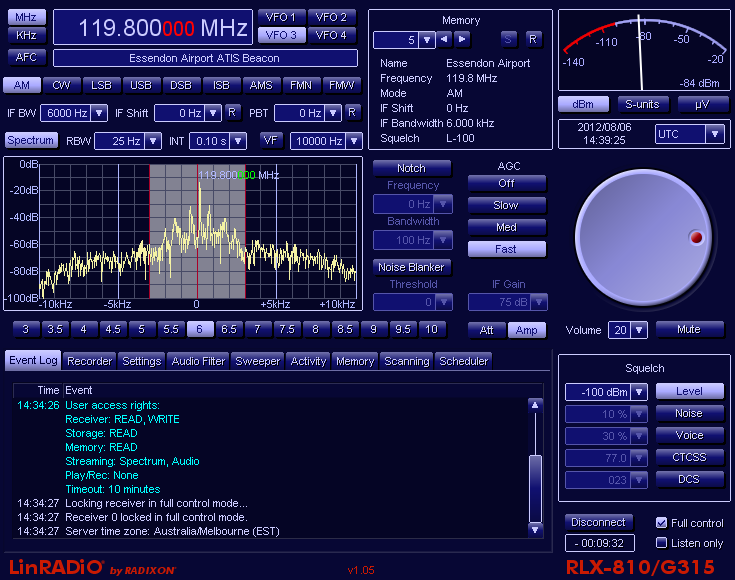Enable the Noise Blanker
This screenshot has width=735, height=580.
coord(412,267)
